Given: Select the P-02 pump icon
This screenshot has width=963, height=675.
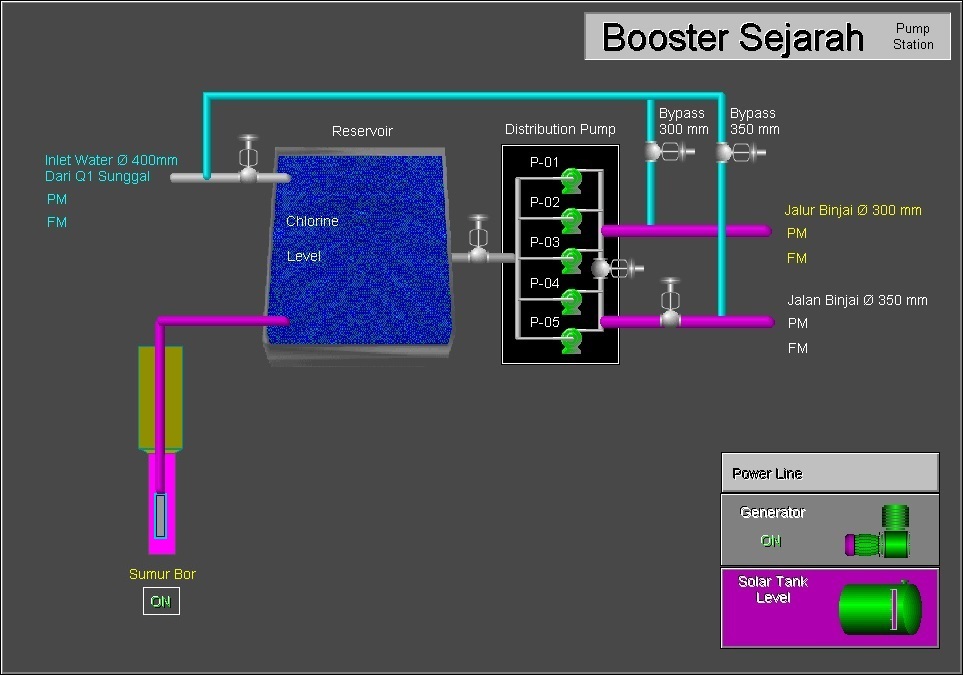Looking at the screenshot, I should pyautogui.click(x=571, y=219).
